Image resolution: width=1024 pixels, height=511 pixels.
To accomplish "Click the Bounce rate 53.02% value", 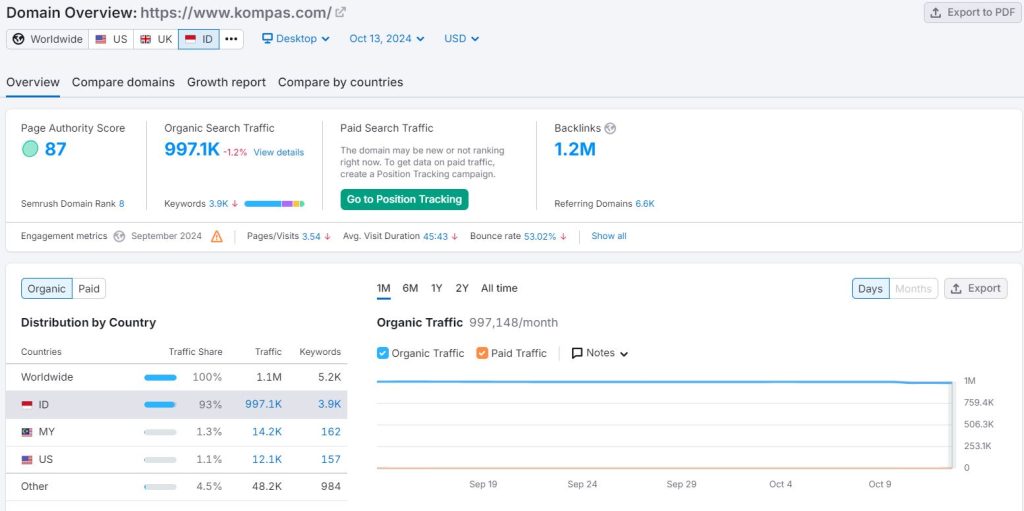I will click(540, 237).
